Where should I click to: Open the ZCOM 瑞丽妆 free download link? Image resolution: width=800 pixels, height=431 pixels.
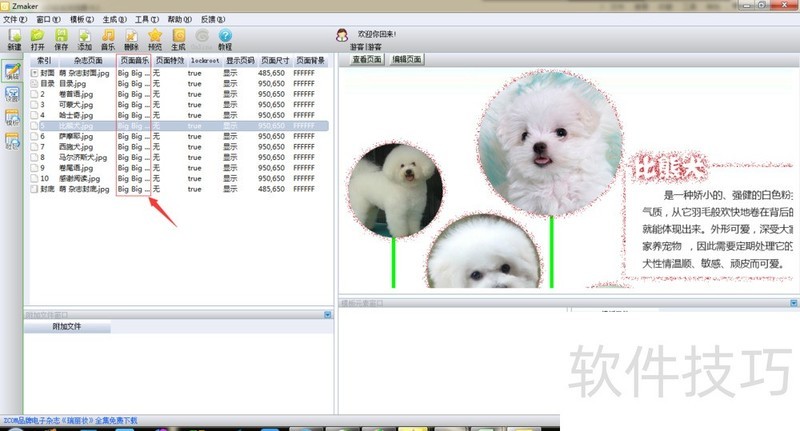click(x=70, y=421)
